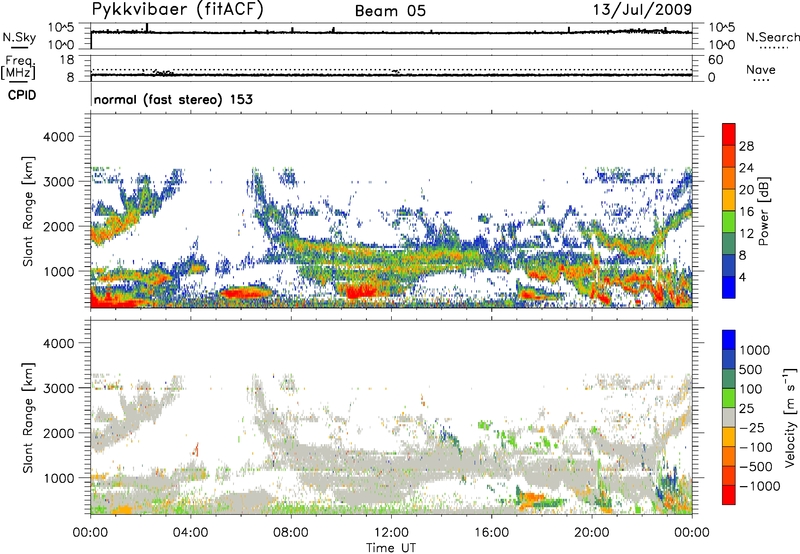Click the 3000 tick of the velocity panel
Viewport: 800px width, 554px height.
pos(58,388)
